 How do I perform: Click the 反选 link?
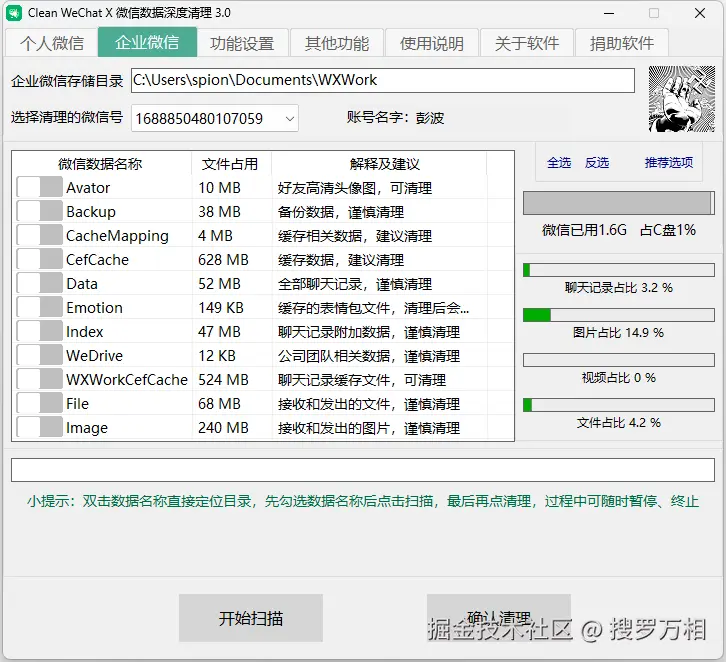[x=597, y=163]
